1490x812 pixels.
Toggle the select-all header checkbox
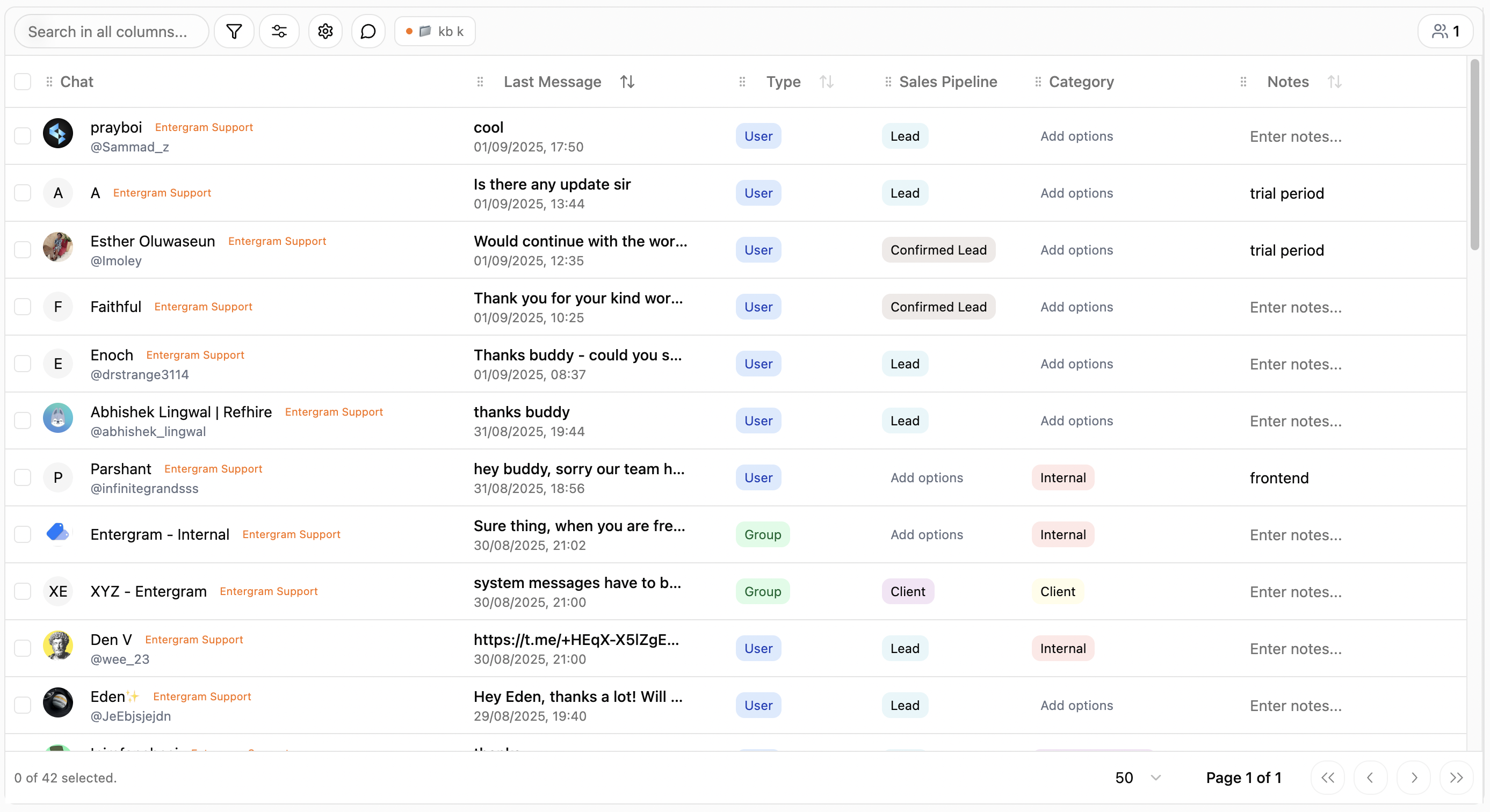click(x=23, y=82)
